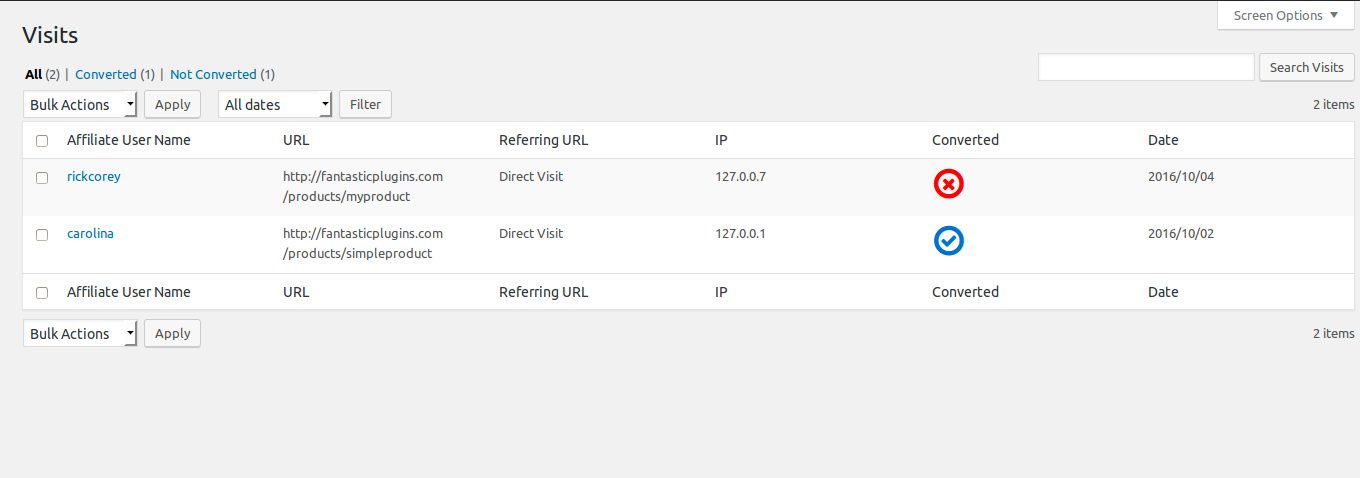Open the rickcorey affiliate link

(94, 176)
